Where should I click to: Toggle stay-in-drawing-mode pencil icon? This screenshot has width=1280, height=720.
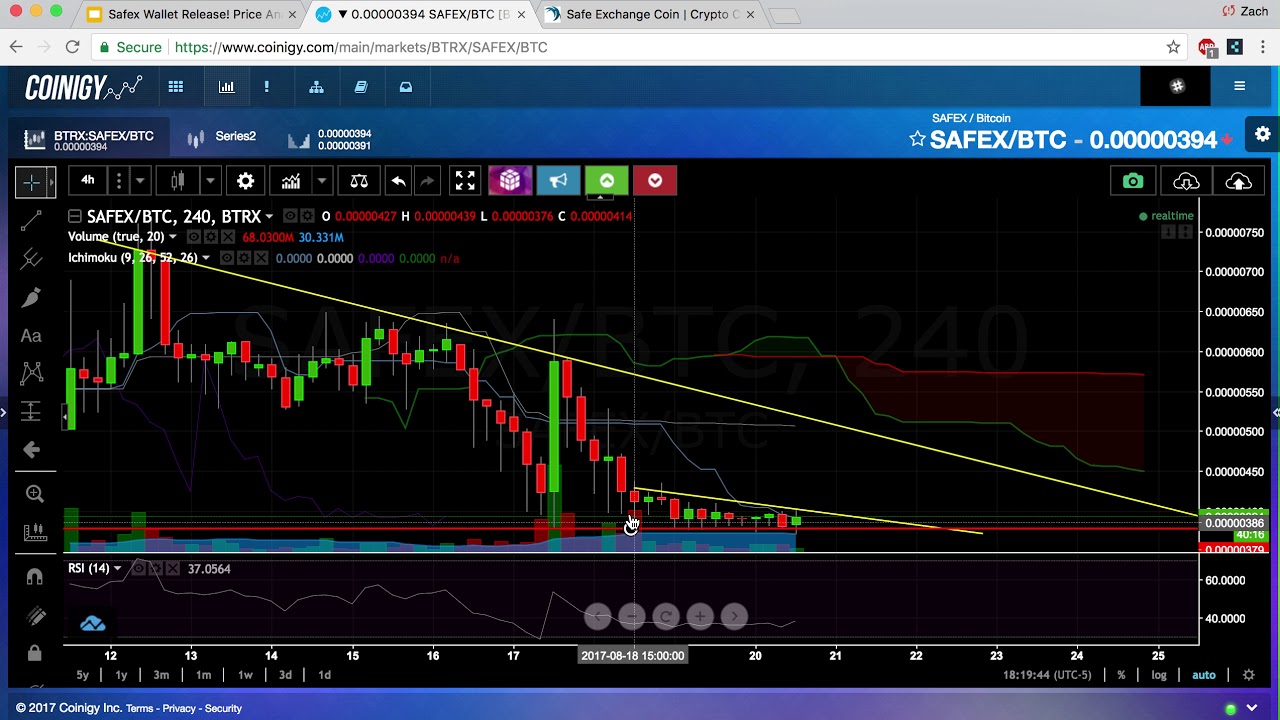tap(34, 616)
